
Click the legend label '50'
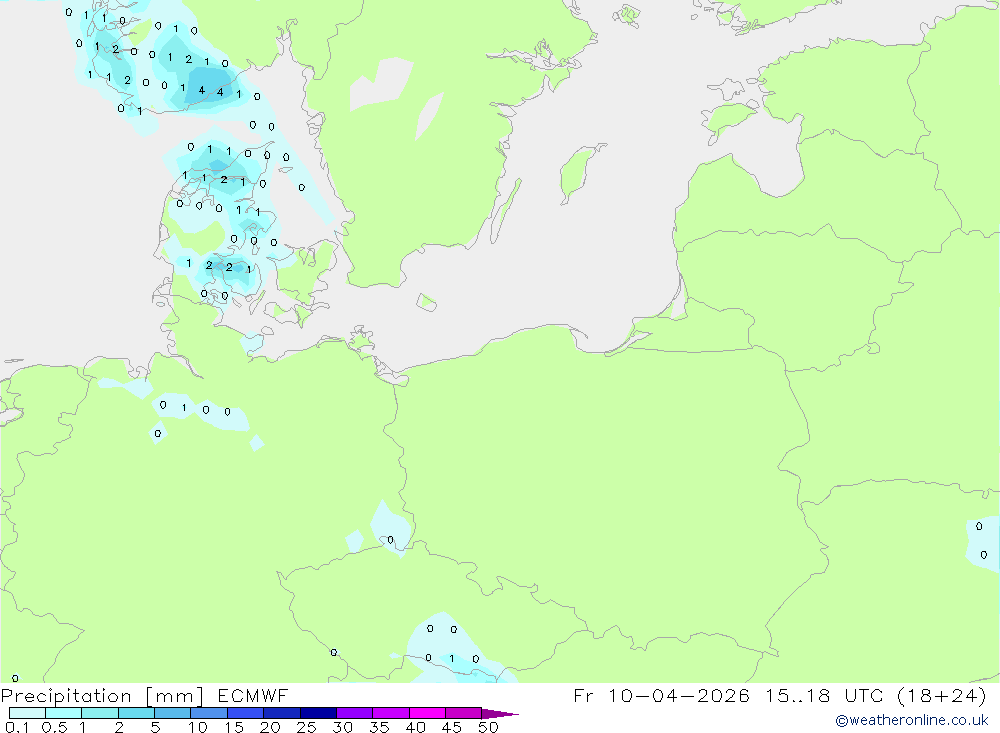click(x=488, y=727)
